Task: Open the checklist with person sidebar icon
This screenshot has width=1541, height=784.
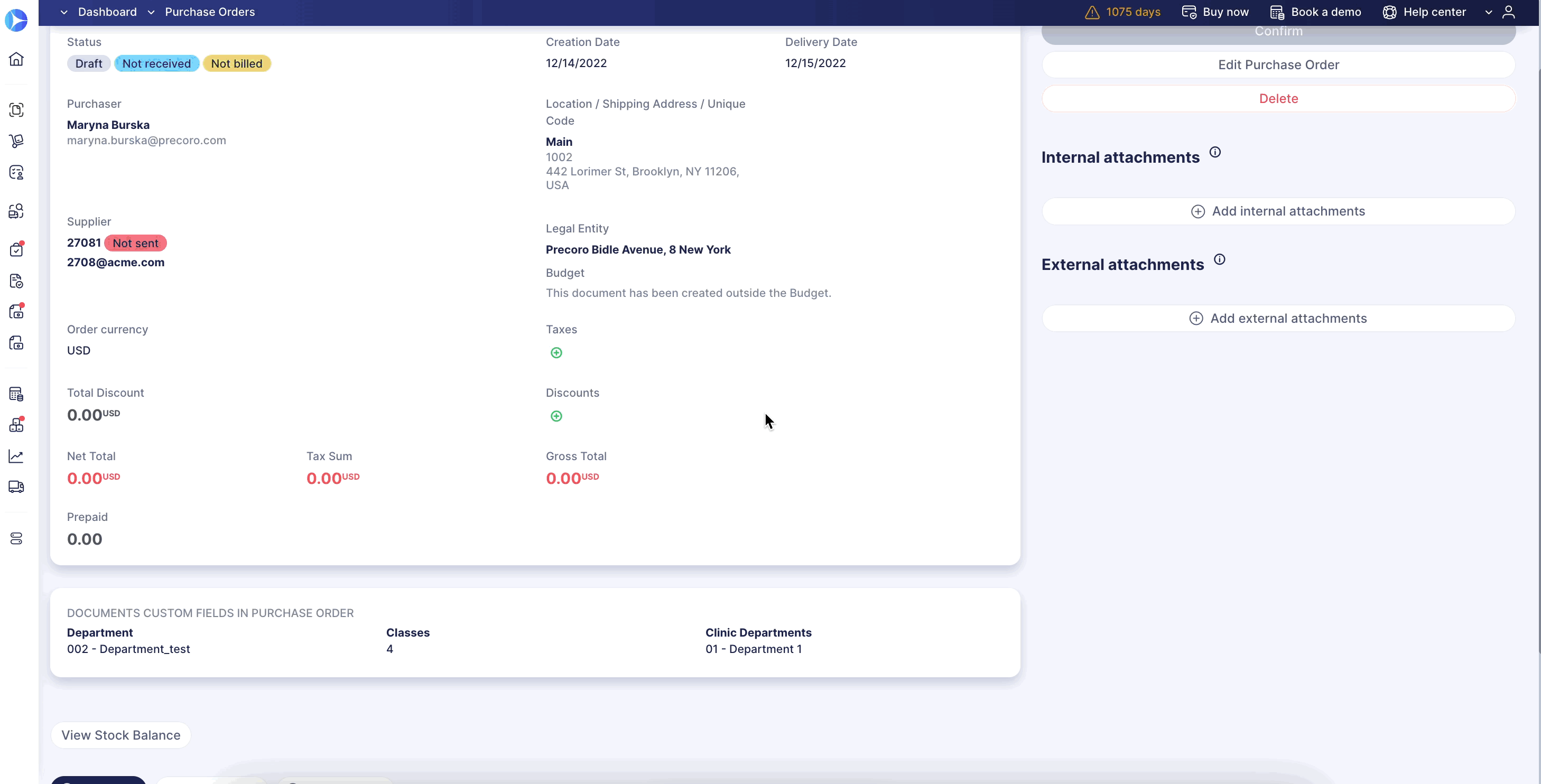Action: tap(16, 173)
